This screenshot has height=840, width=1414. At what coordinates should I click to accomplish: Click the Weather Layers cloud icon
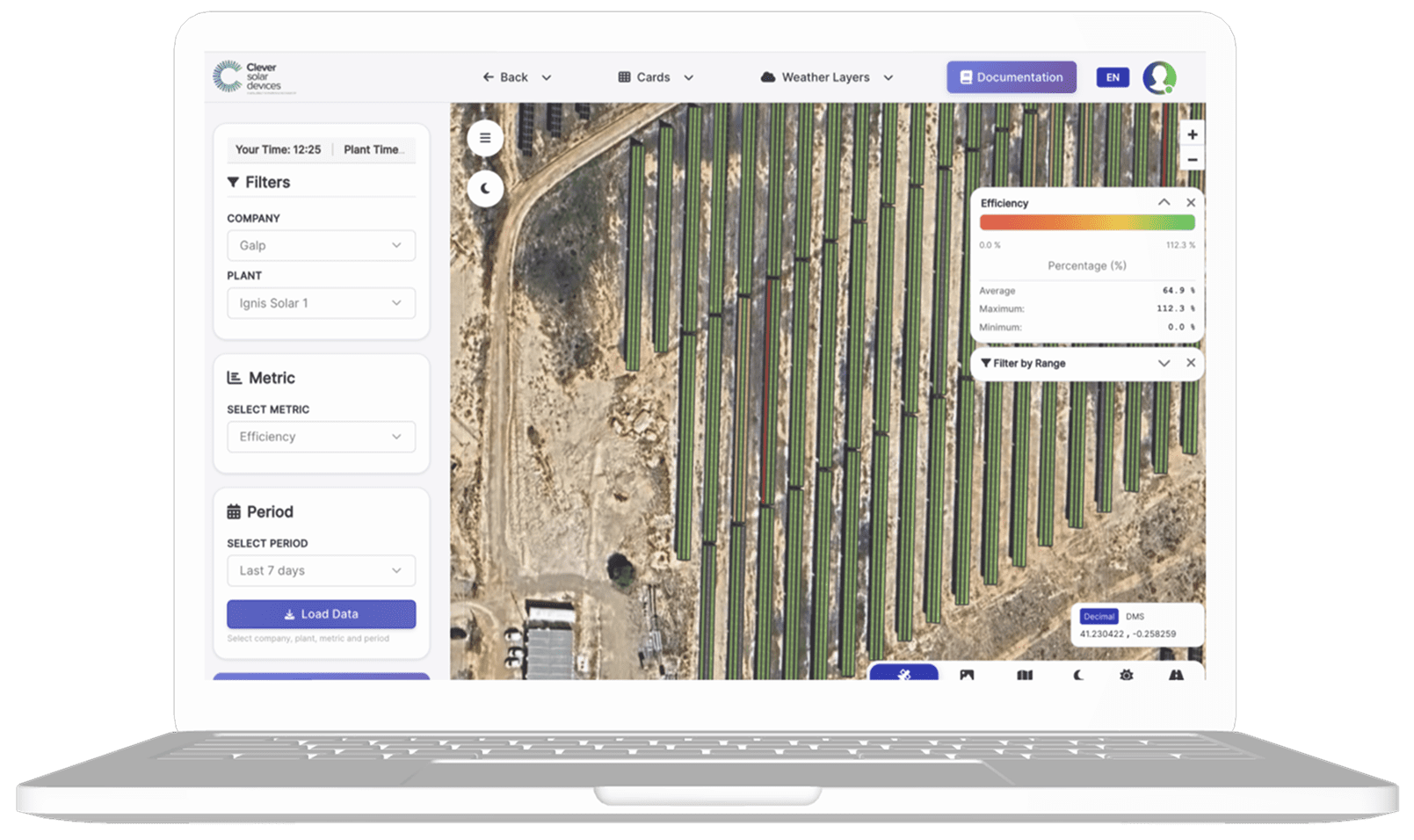(769, 77)
